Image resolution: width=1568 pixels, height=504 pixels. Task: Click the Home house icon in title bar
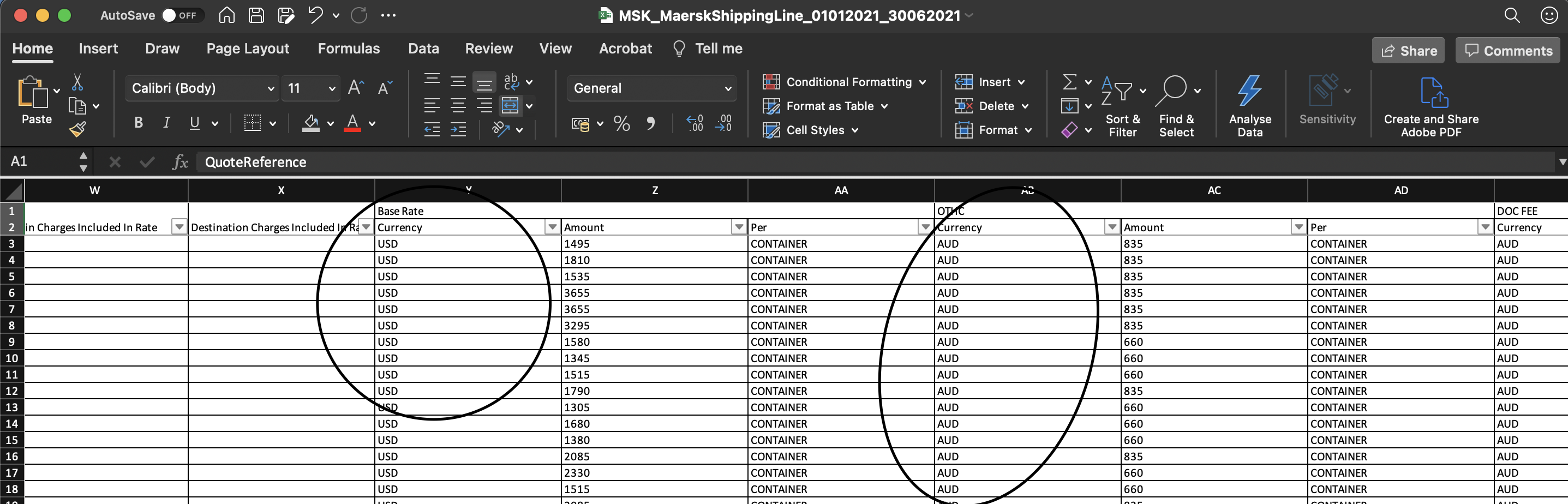pyautogui.click(x=227, y=15)
